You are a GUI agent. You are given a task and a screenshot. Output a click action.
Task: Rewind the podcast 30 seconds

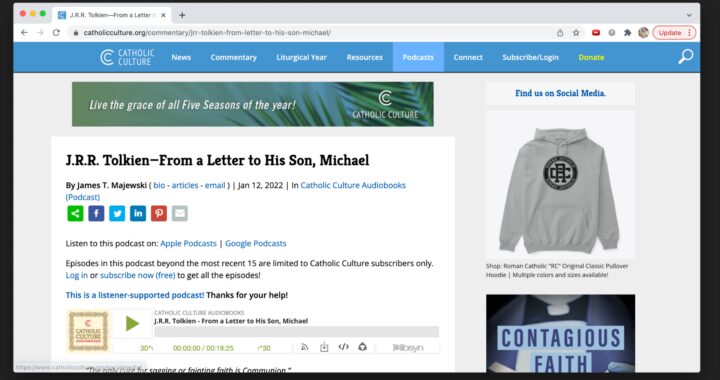tap(146, 348)
